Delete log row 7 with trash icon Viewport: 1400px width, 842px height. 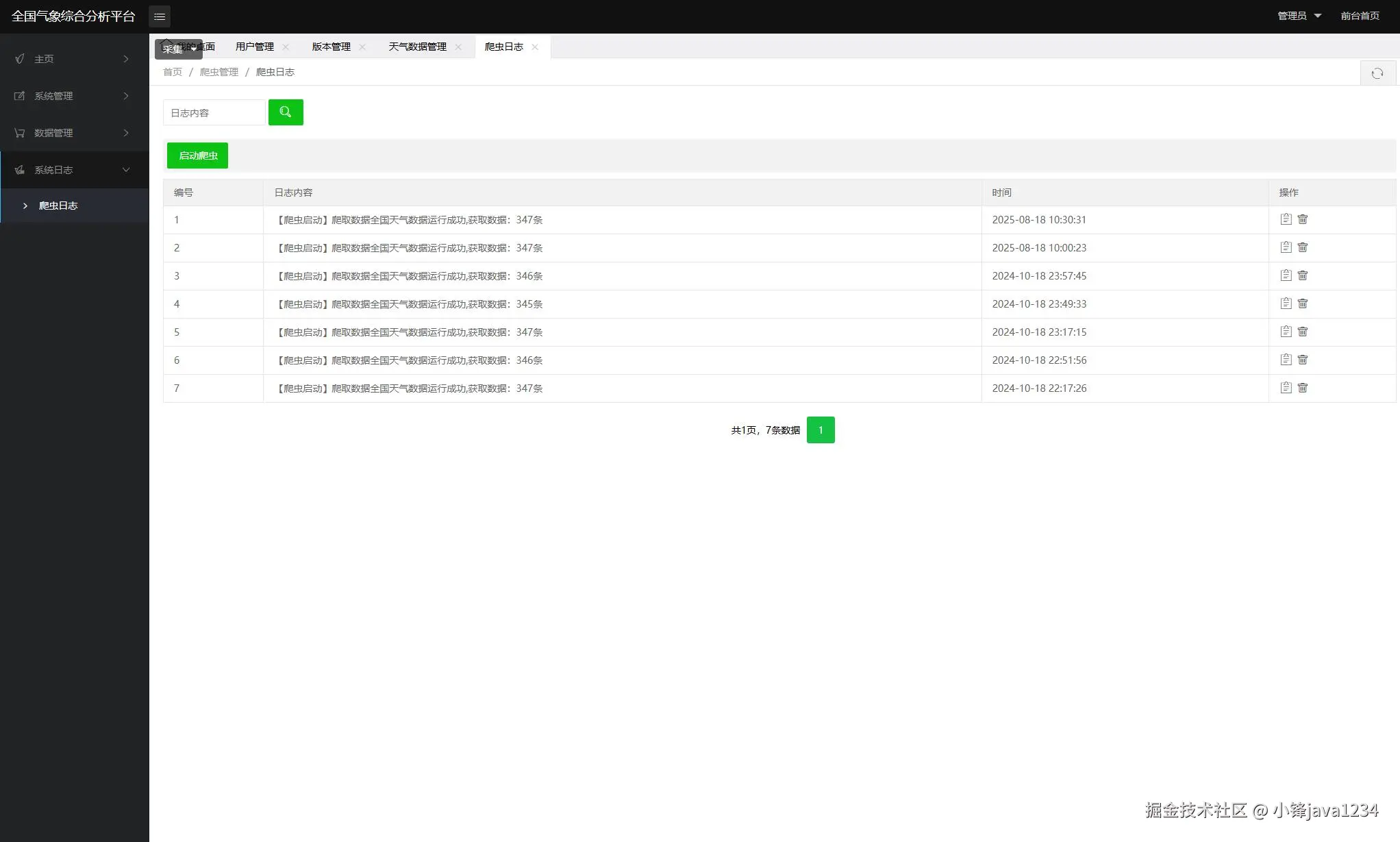pyautogui.click(x=1303, y=388)
